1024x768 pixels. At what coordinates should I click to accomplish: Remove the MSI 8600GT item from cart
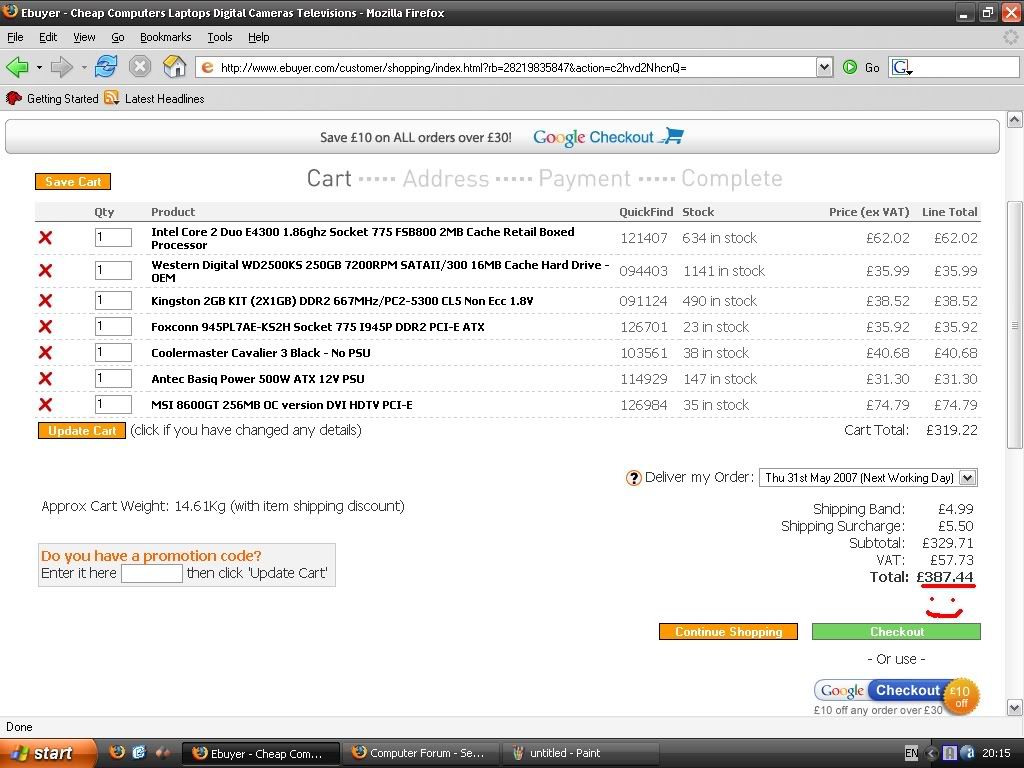pyautogui.click(x=45, y=405)
